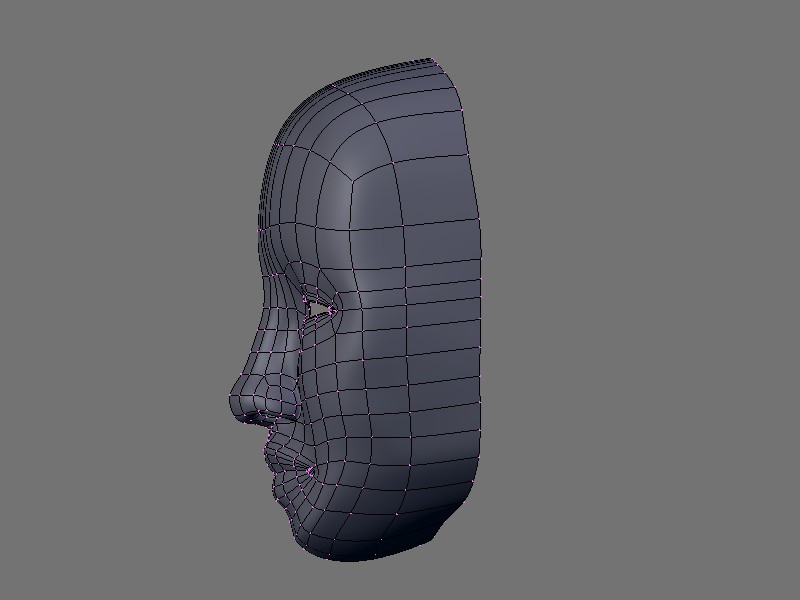Click the eye socket opening on the face mesh
800x600 pixels.
click(317, 309)
